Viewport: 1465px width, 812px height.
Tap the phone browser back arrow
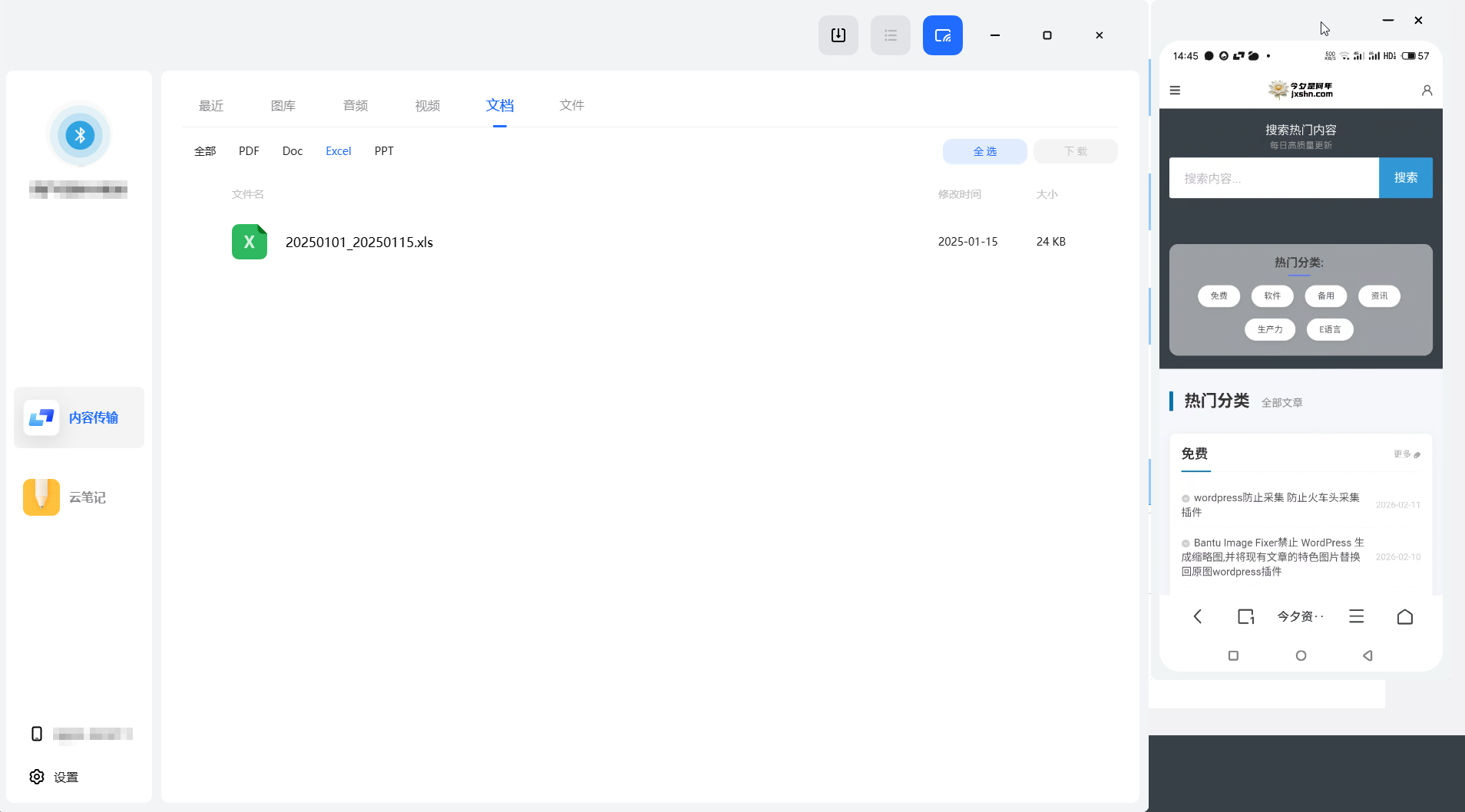(1197, 616)
